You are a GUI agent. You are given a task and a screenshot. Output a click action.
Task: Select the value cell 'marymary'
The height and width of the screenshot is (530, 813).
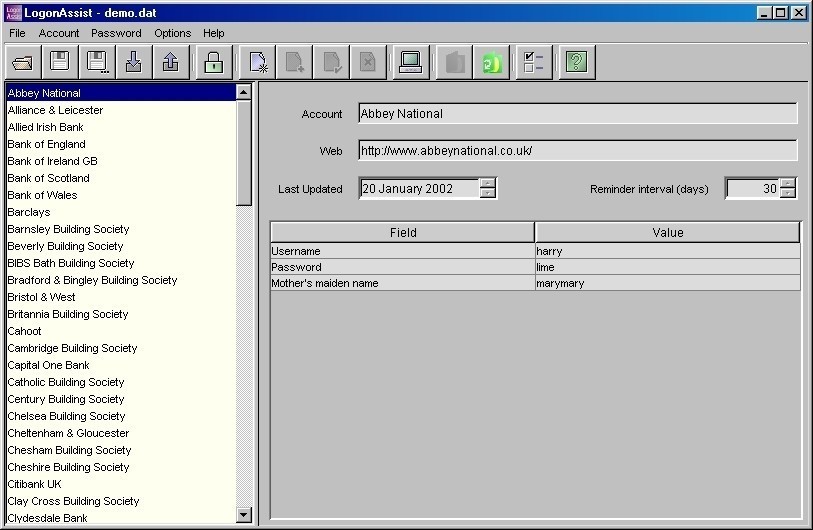[668, 283]
